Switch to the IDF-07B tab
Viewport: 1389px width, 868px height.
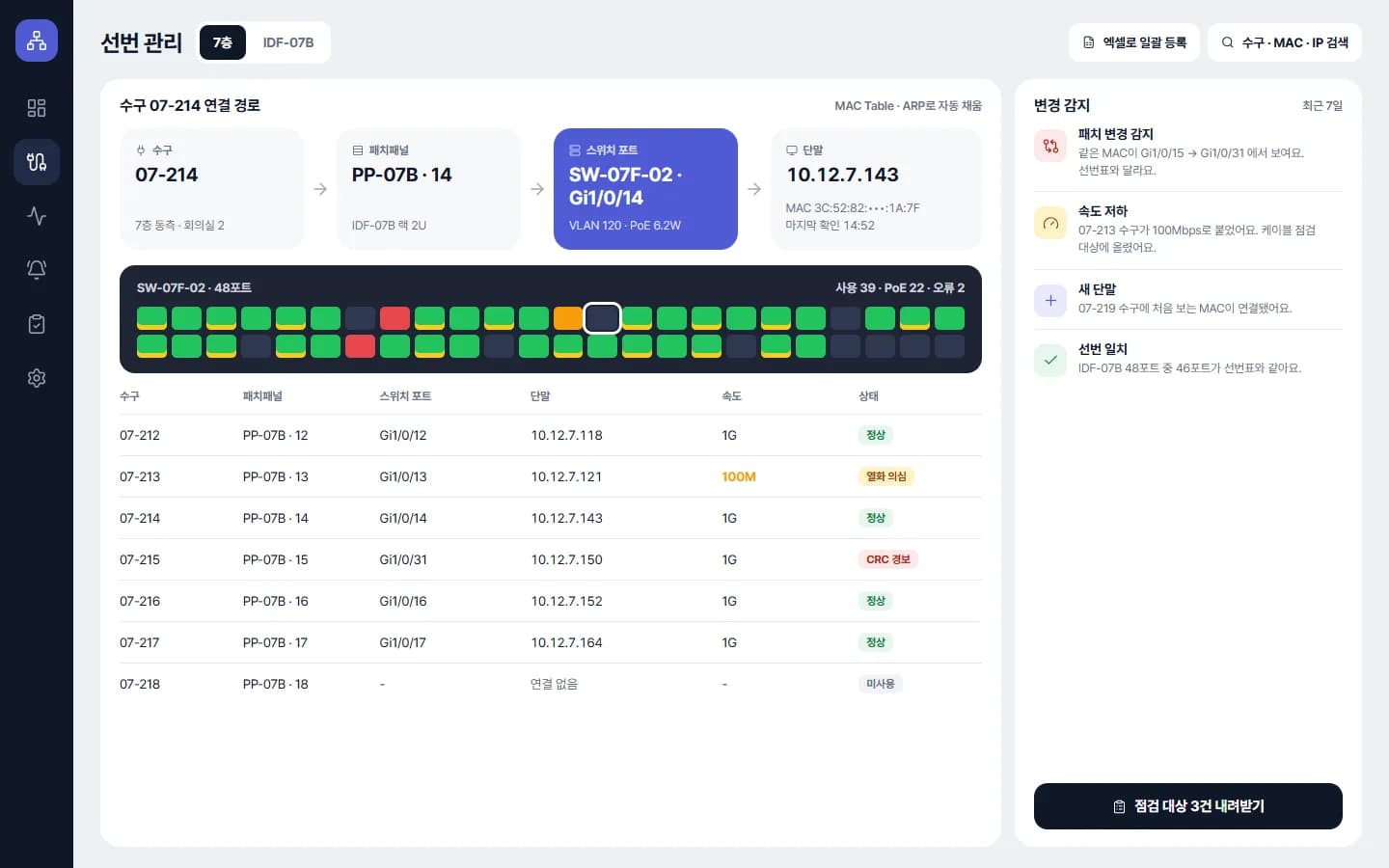[x=288, y=42]
